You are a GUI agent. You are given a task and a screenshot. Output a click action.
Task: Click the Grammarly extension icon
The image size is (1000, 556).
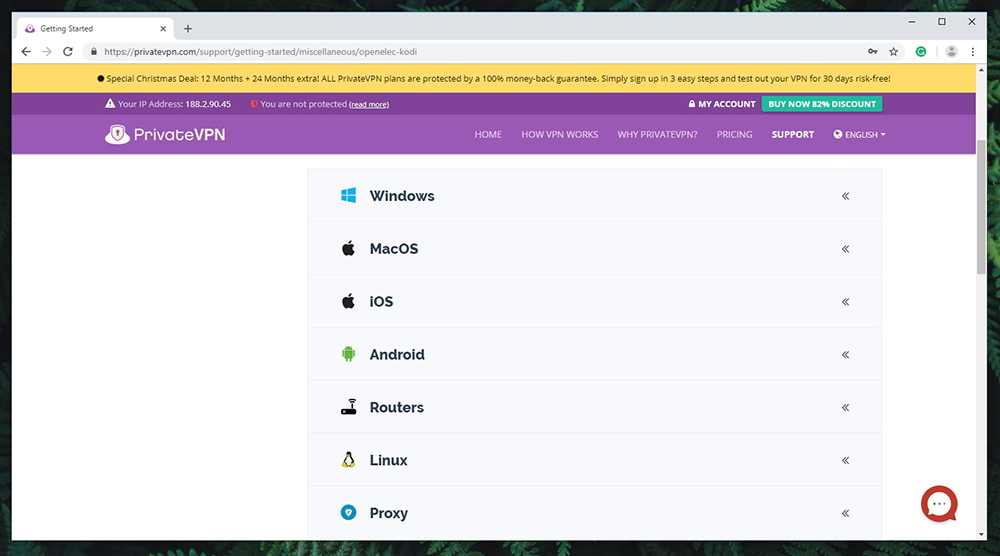[x=921, y=52]
